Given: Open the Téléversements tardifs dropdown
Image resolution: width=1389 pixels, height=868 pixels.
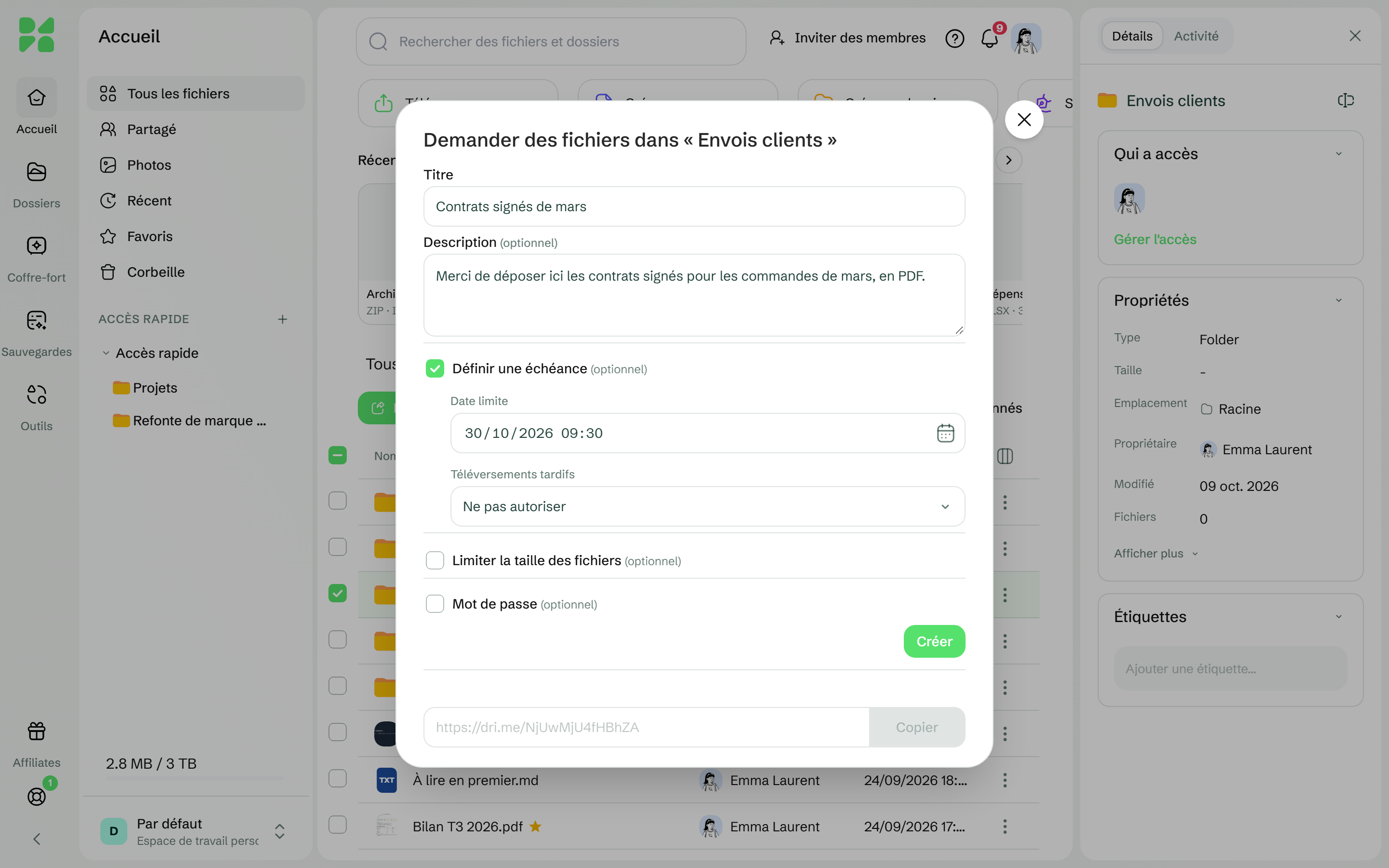Looking at the screenshot, I should tap(707, 506).
